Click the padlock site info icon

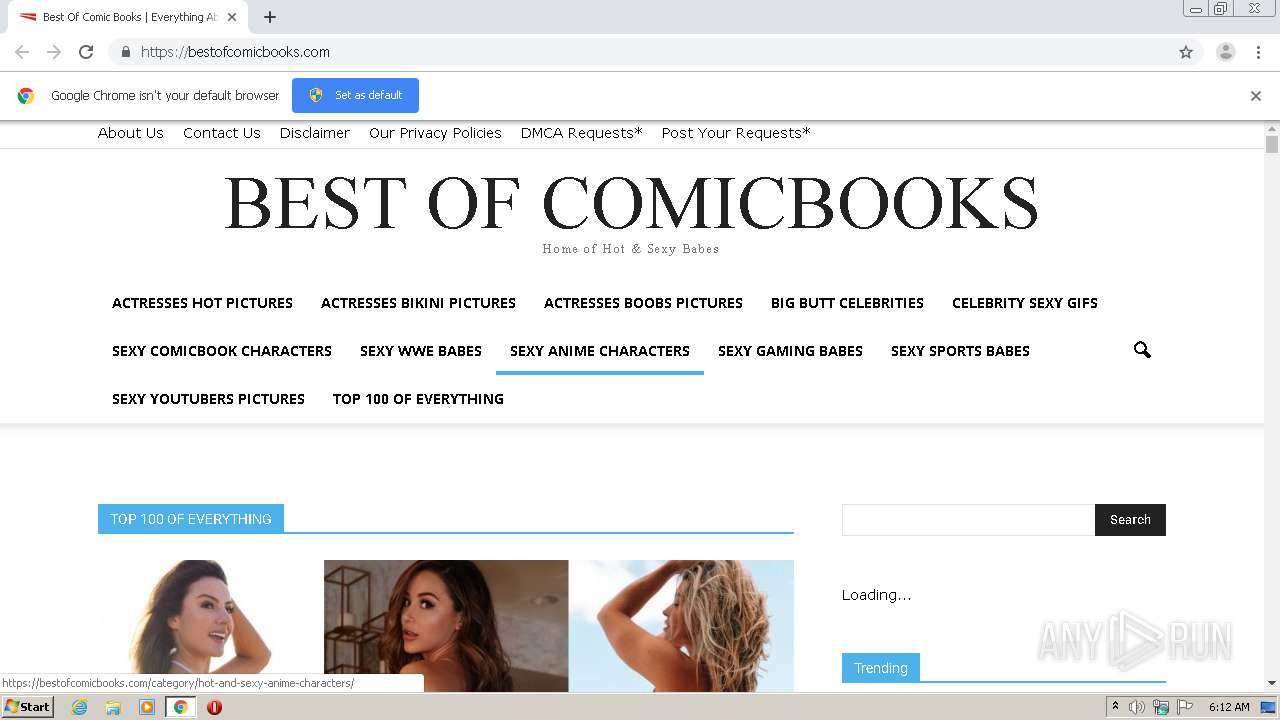(x=125, y=52)
